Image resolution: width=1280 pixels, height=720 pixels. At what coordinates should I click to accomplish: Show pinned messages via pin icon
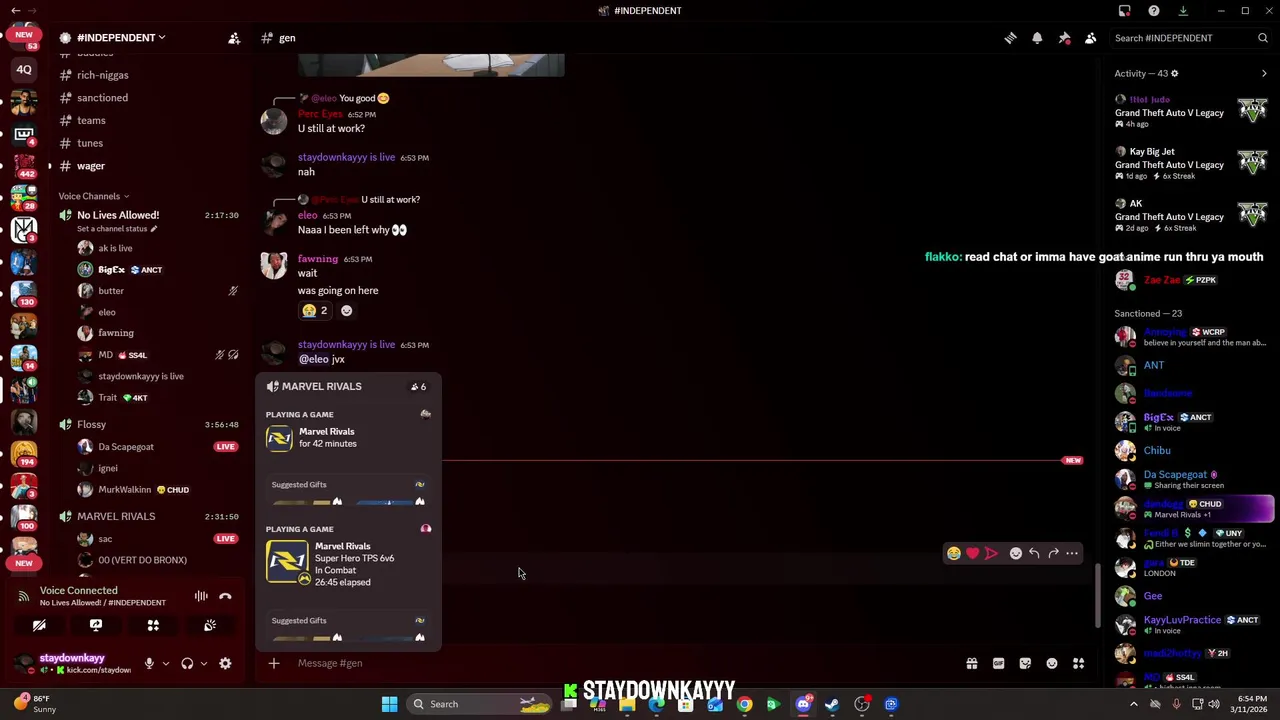pos(1064,38)
